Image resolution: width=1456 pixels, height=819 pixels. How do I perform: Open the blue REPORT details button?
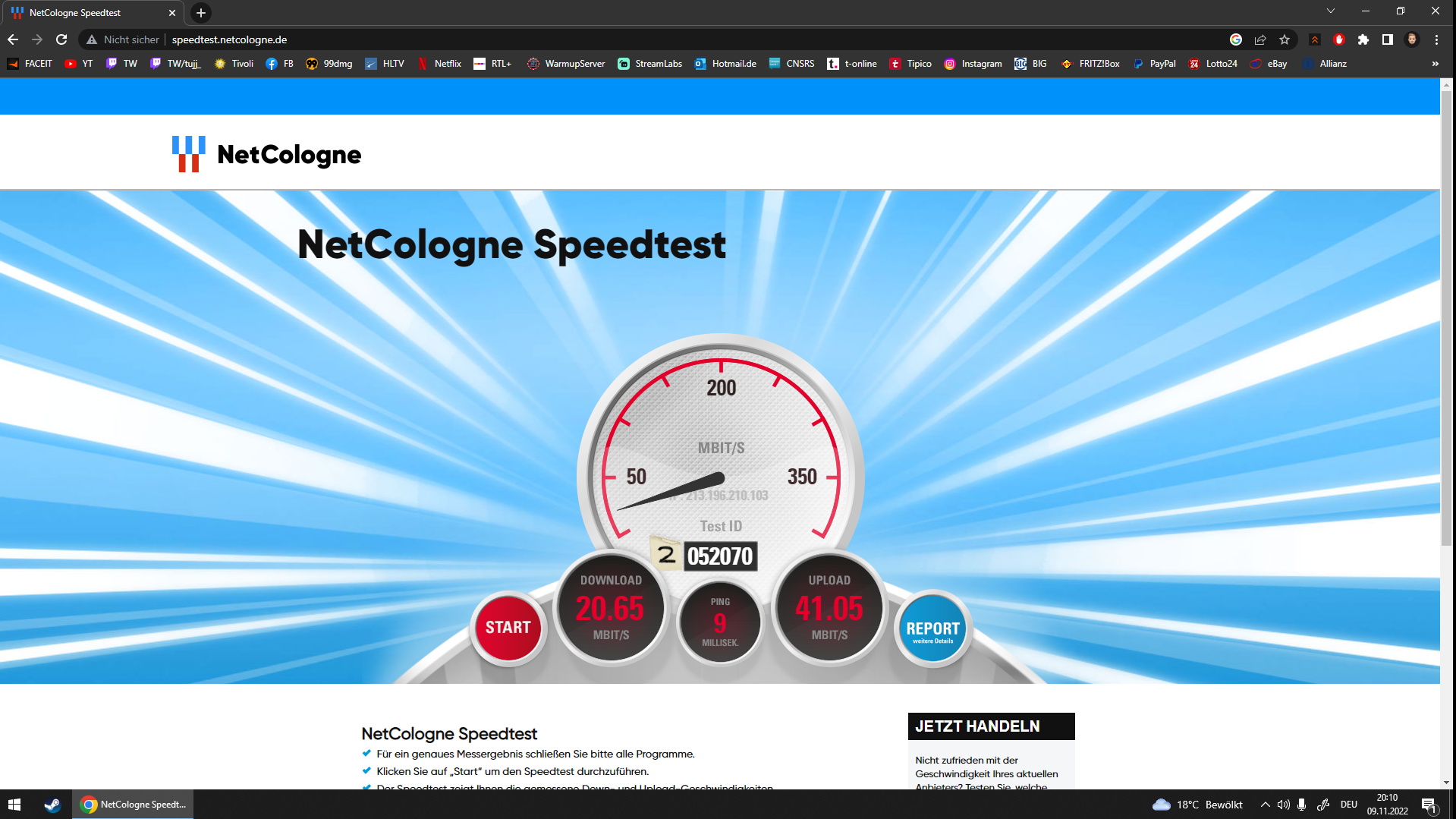pyautogui.click(x=932, y=629)
